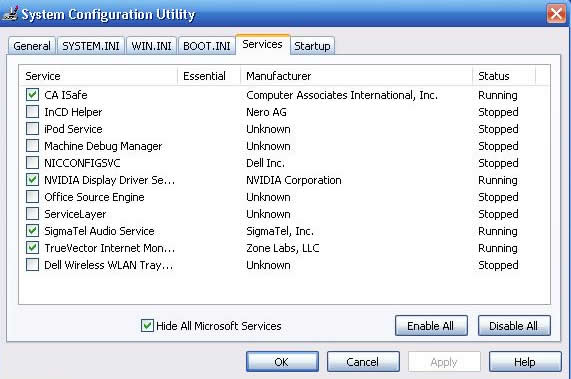Toggle Hide All Microsoft Services checkbox
The width and height of the screenshot is (571, 379).
[x=147, y=325]
